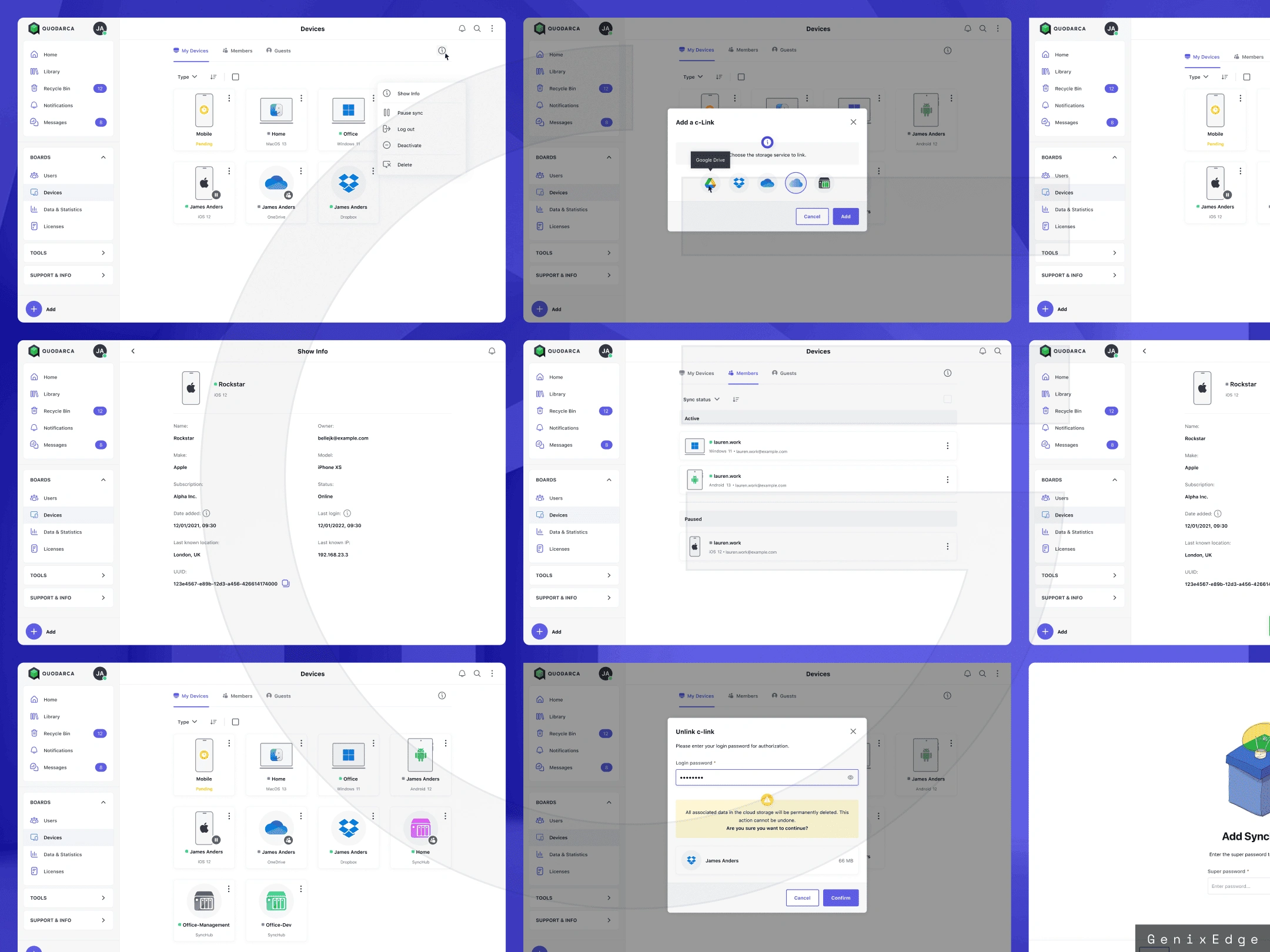Tick the checkbox beside Sync status filter
This screenshot has height=952, width=1270.
click(x=947, y=399)
